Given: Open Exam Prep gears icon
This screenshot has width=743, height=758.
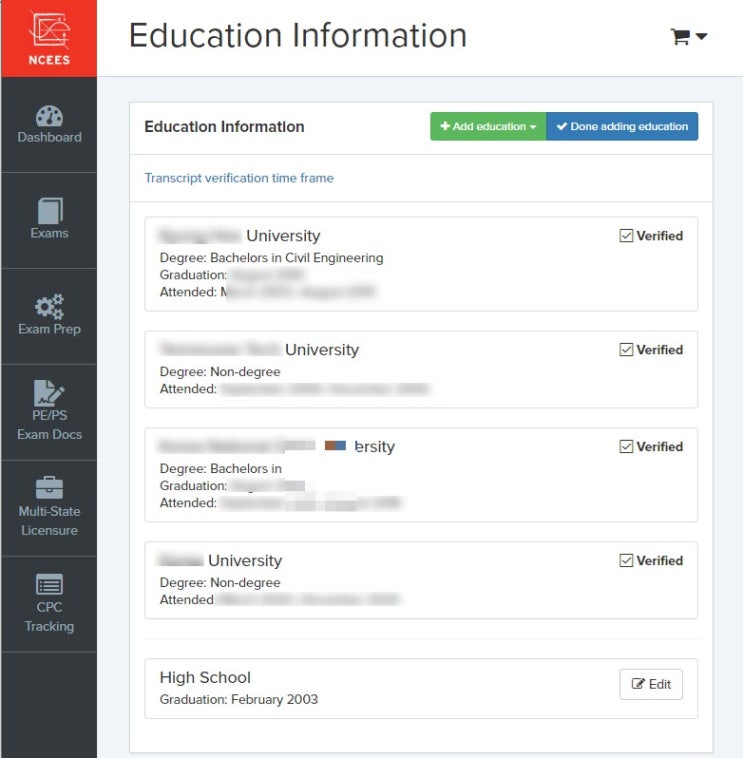Looking at the screenshot, I should coord(49,306).
